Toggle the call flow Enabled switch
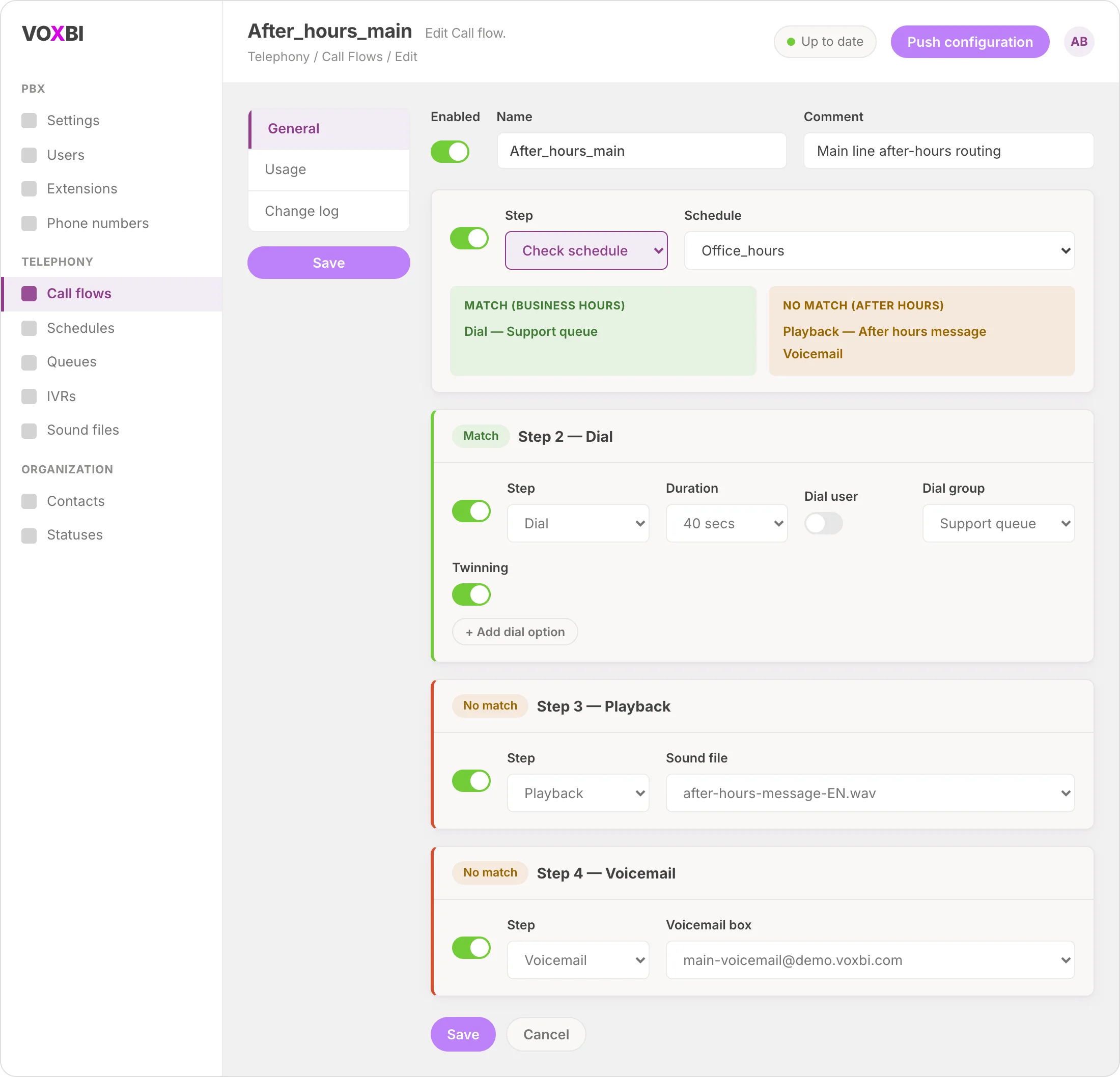 (x=450, y=151)
